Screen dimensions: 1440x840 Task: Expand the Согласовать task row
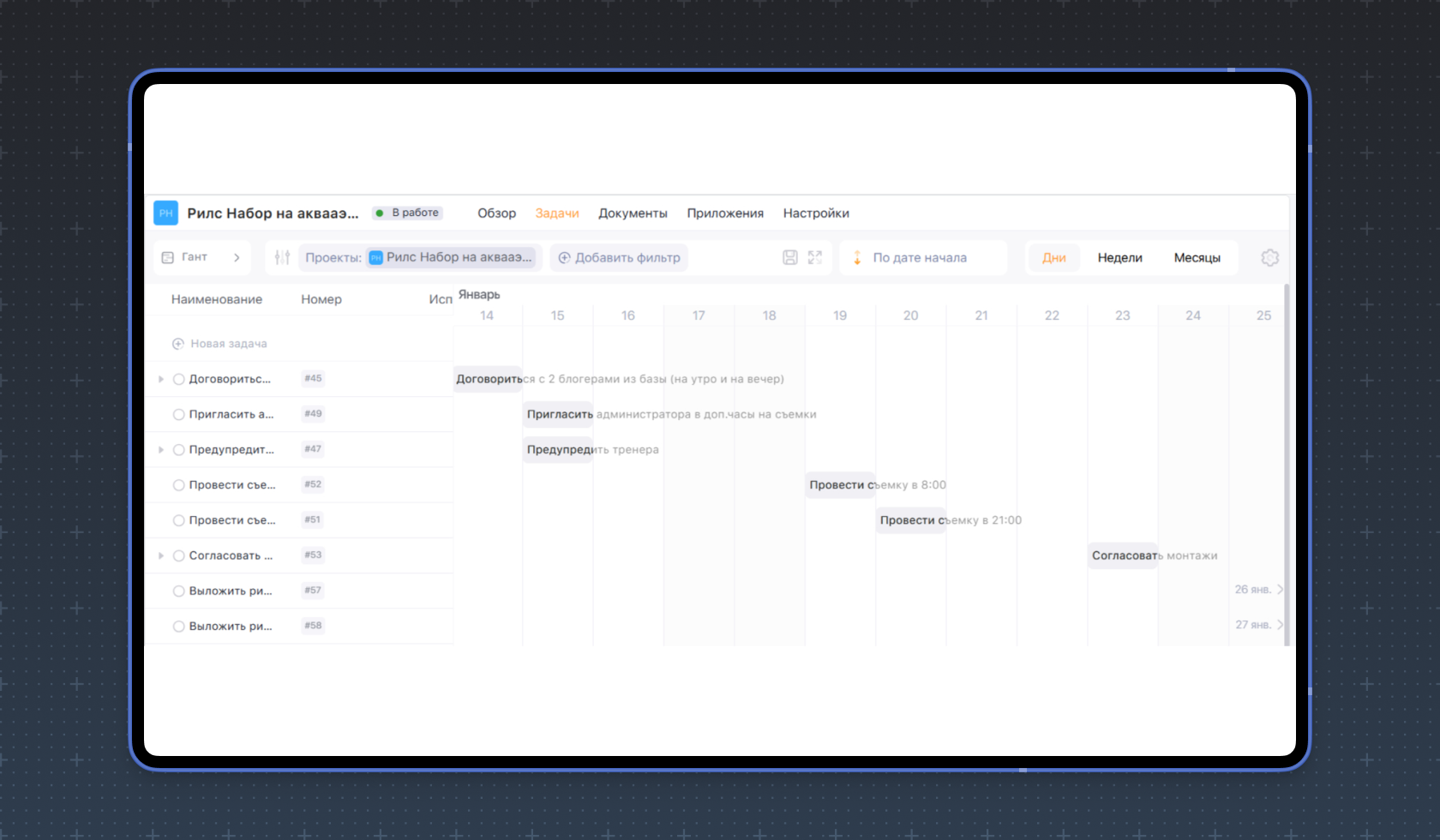(160, 555)
